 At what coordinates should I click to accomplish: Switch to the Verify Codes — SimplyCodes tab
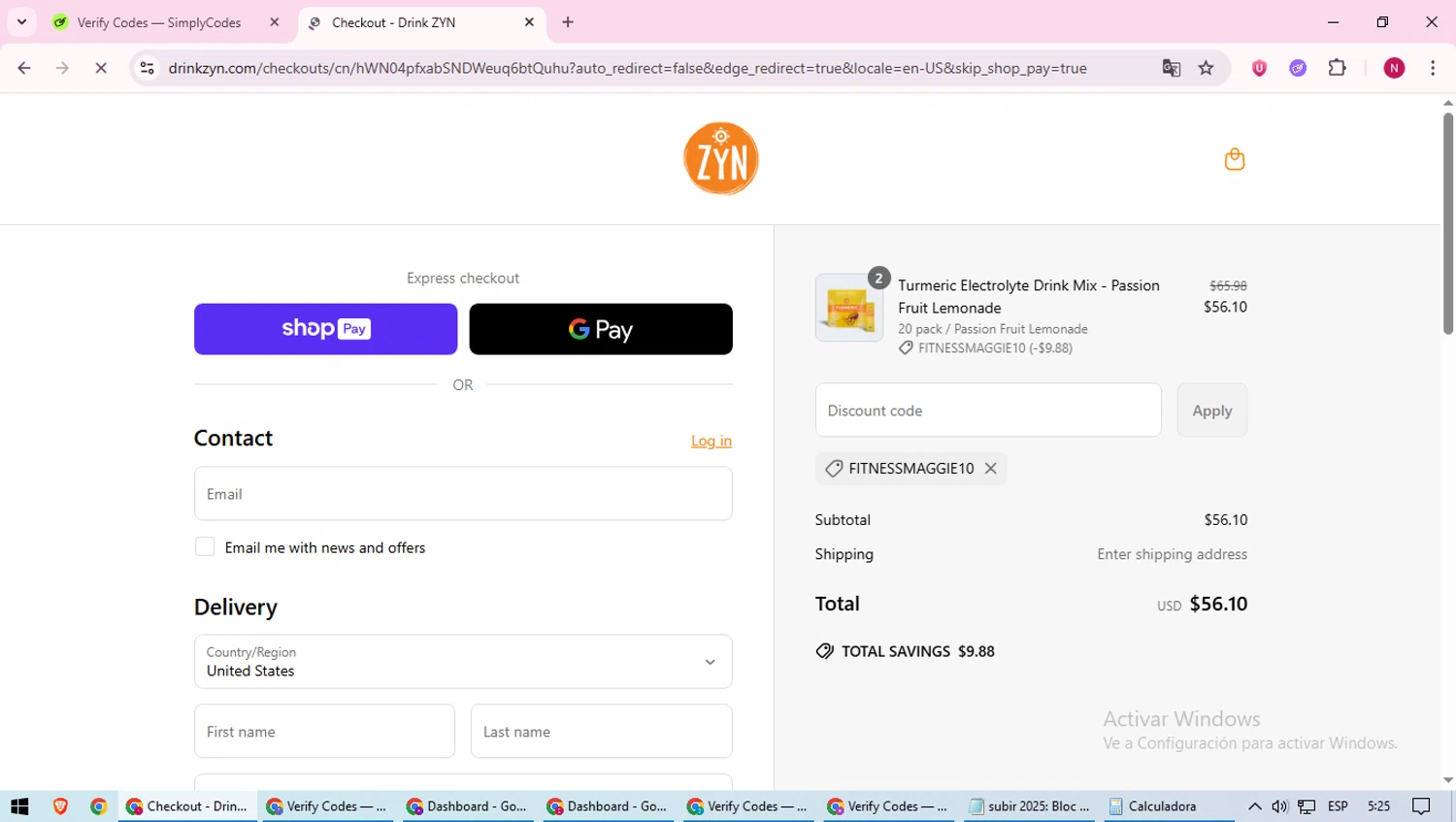159,22
